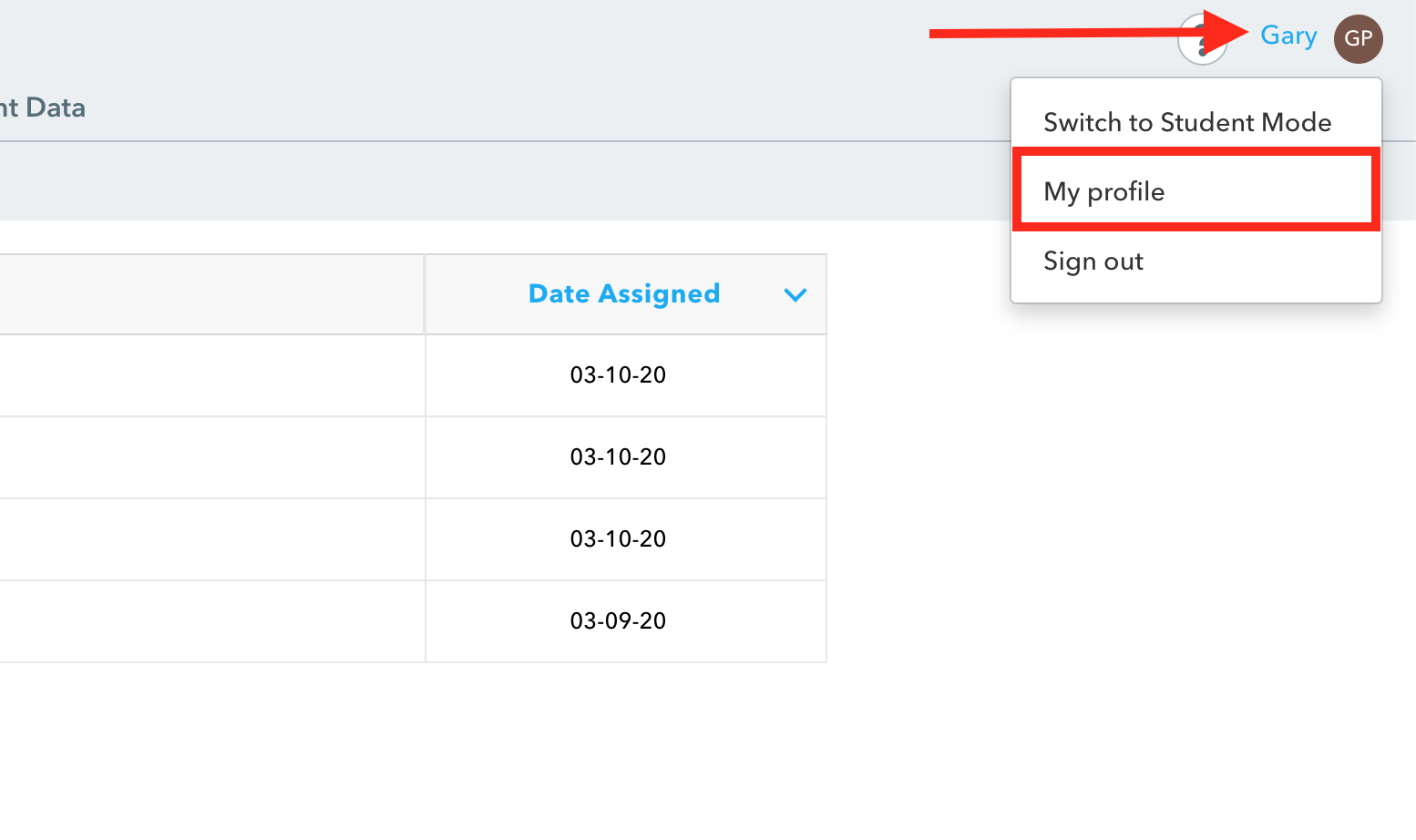This screenshot has width=1416, height=840.
Task: Click the chevron next to Date Assigned
Action: [x=795, y=295]
